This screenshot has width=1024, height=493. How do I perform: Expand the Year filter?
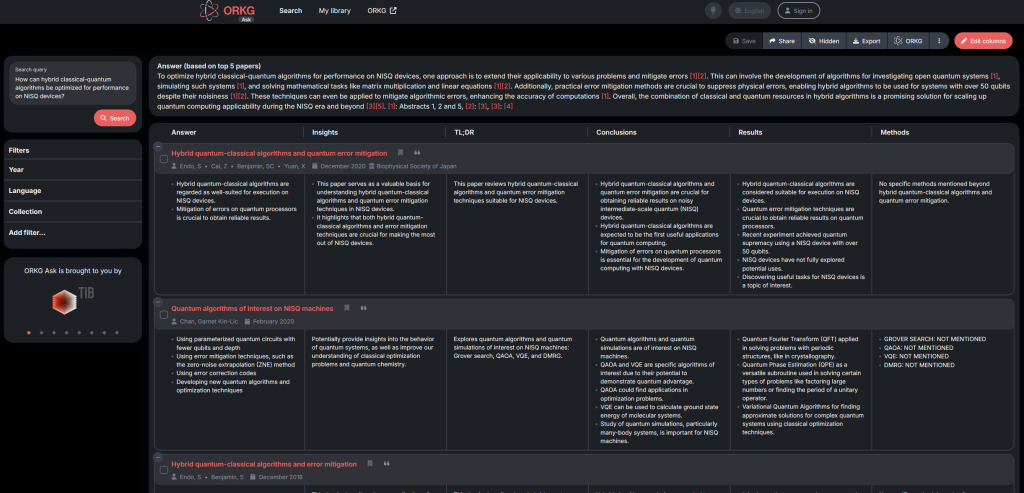click(72, 170)
